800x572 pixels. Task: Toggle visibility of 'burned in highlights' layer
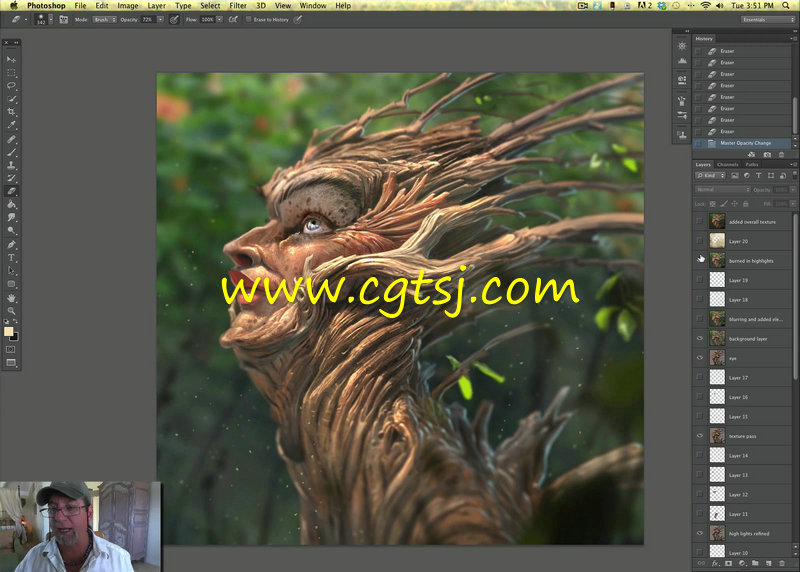coord(700,260)
